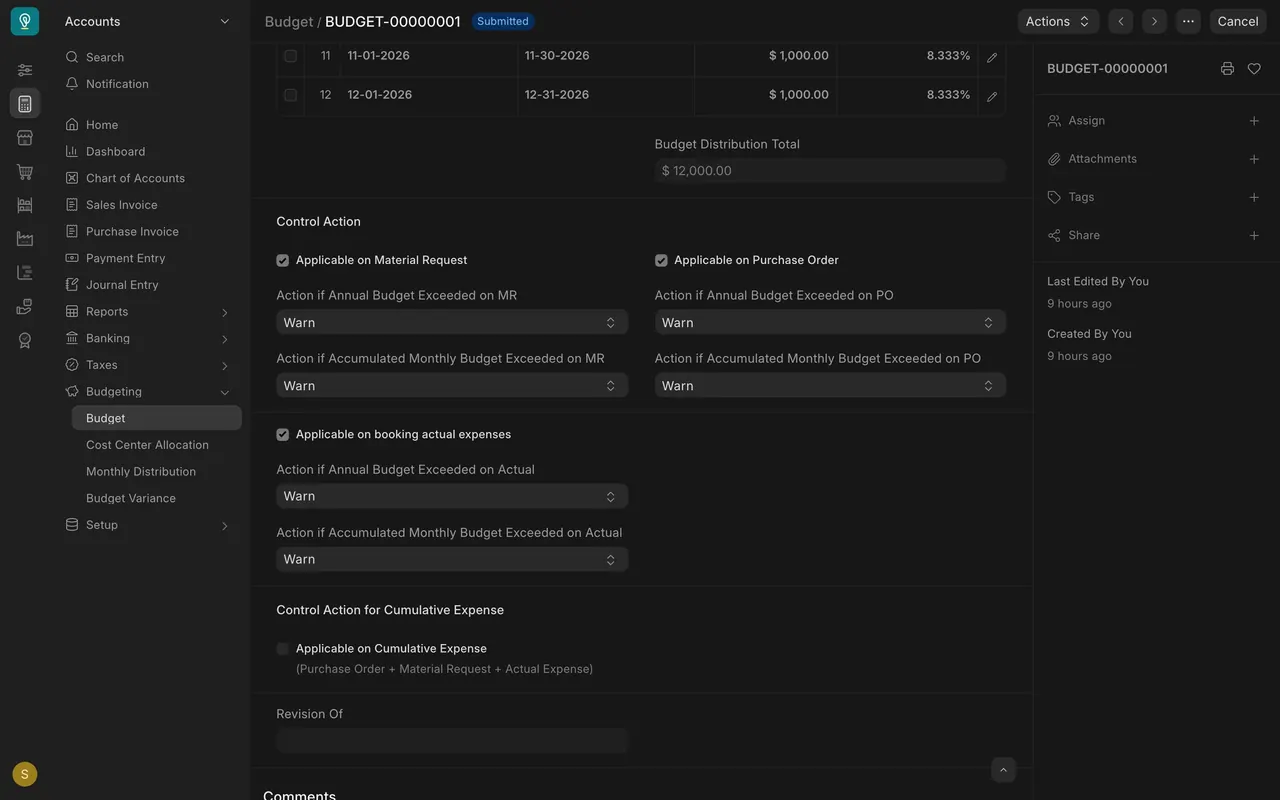The image size is (1280, 800).
Task: Open the settings sliders icon in the app rail
Action: coord(25,70)
